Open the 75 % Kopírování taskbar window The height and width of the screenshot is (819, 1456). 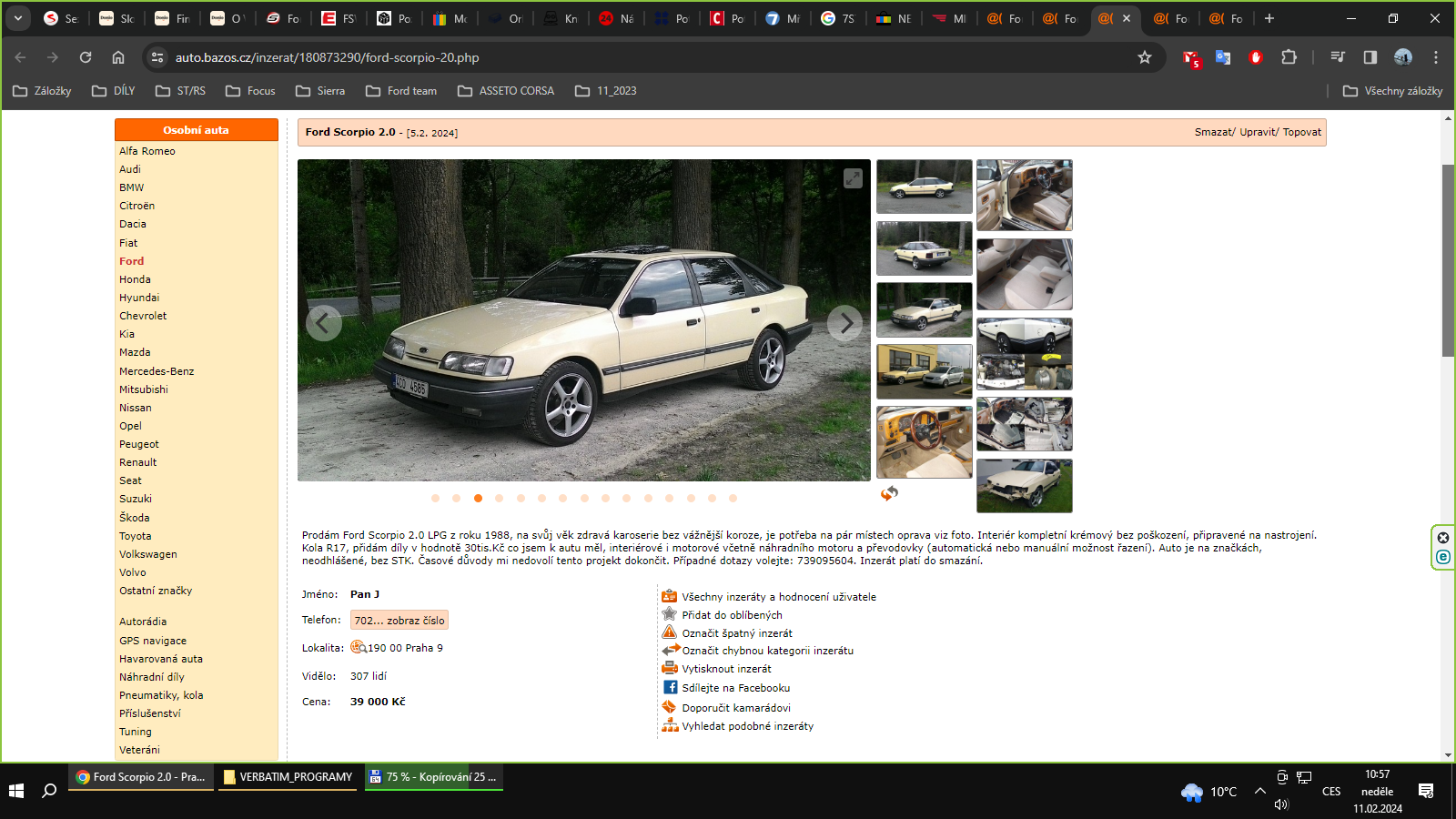434,777
